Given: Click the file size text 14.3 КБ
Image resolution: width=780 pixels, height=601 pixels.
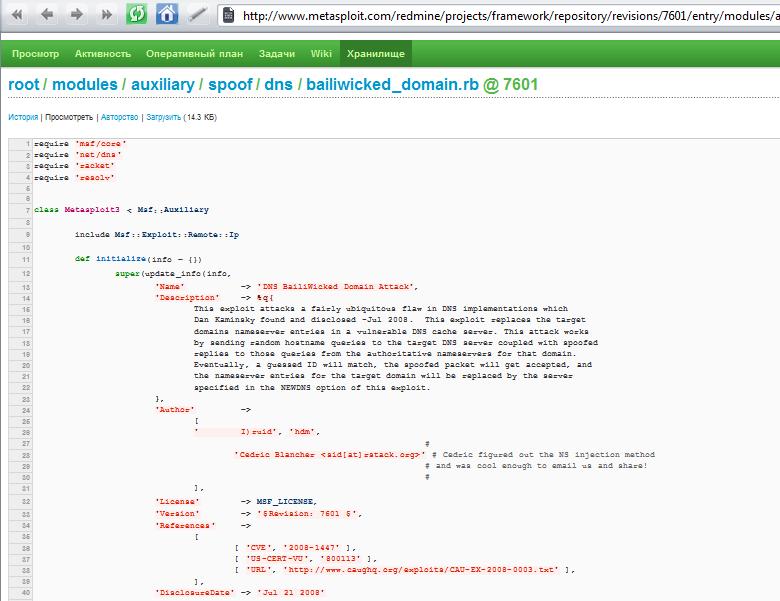Looking at the screenshot, I should click(200, 117).
